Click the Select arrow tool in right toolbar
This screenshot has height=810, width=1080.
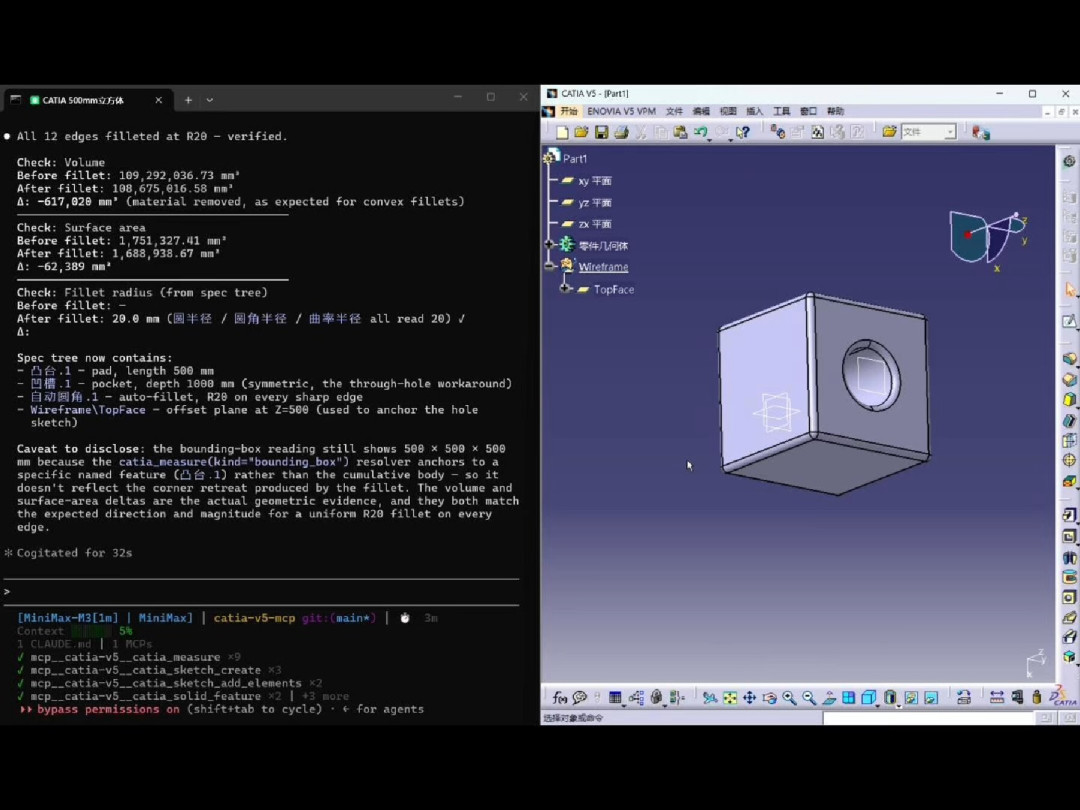coord(1069,289)
